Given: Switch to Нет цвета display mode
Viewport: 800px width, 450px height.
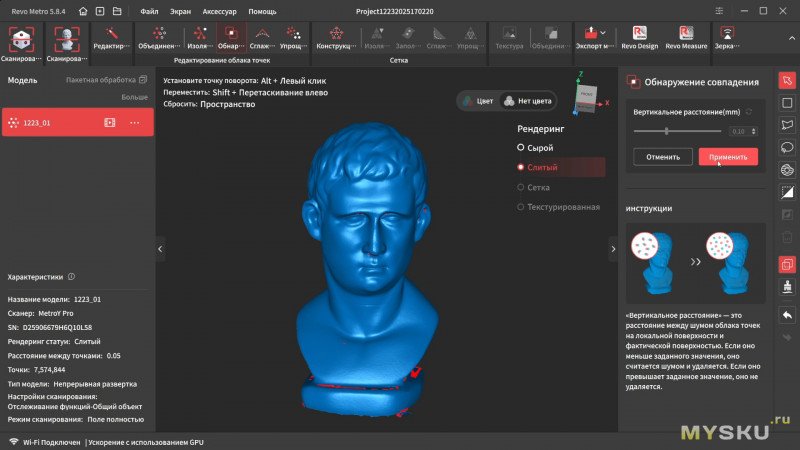Looking at the screenshot, I should (x=528, y=101).
